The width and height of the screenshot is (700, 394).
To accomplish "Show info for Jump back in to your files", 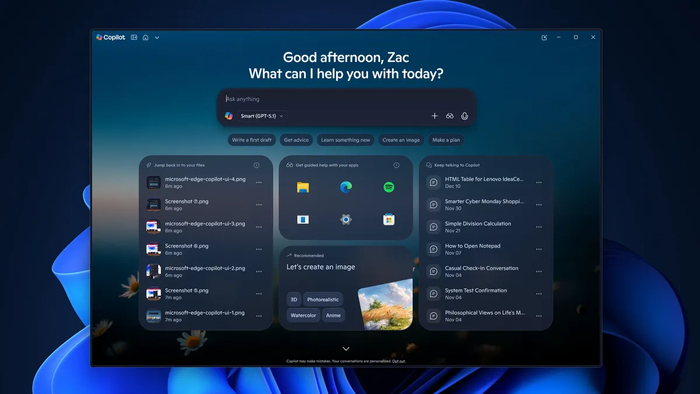I will point(257,165).
